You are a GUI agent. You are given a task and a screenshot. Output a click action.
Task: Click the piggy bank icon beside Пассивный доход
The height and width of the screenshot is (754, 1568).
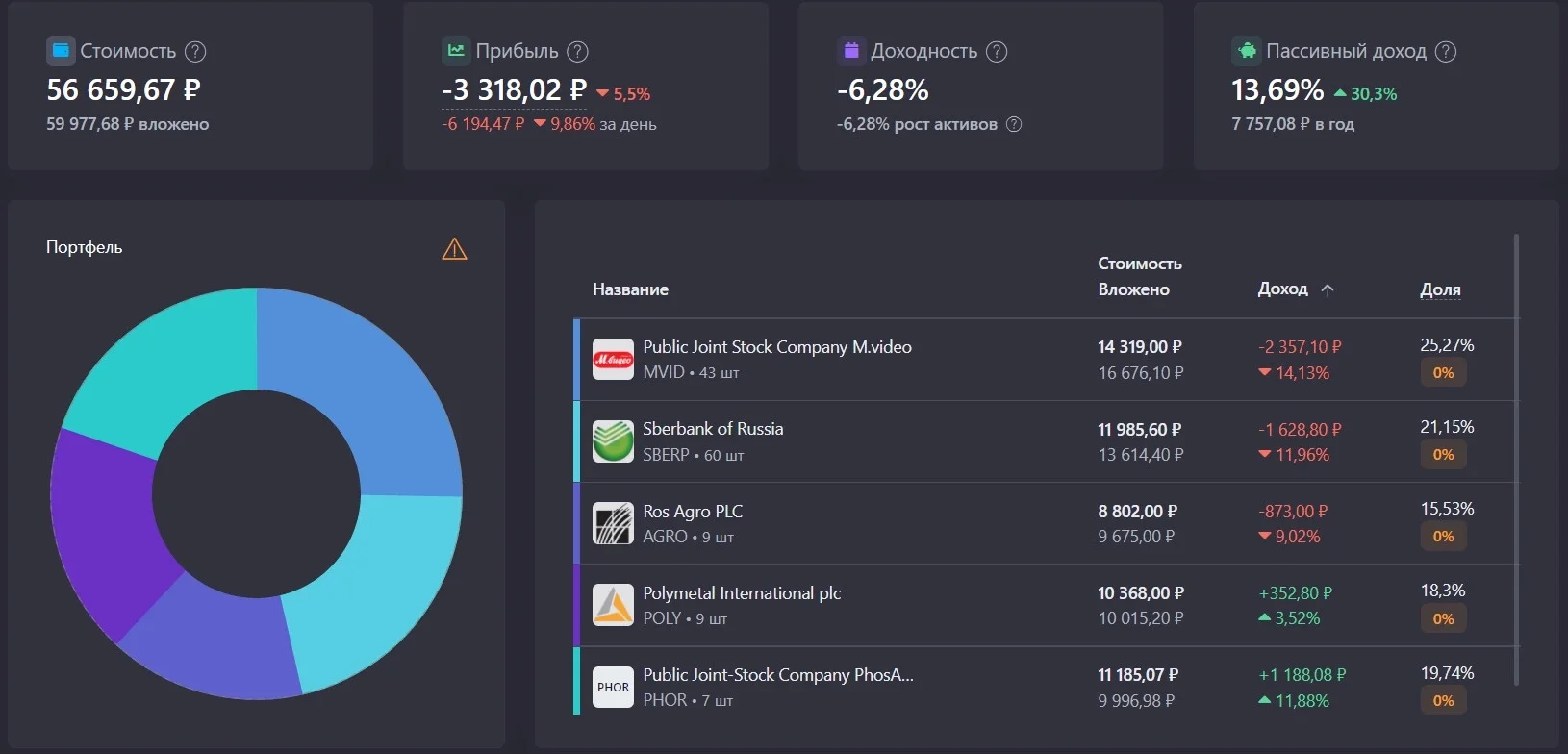[1247, 51]
